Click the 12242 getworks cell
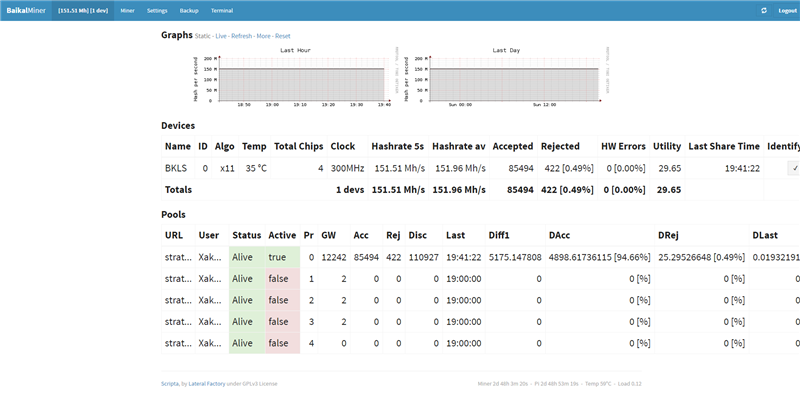The image size is (800, 395). [334, 257]
